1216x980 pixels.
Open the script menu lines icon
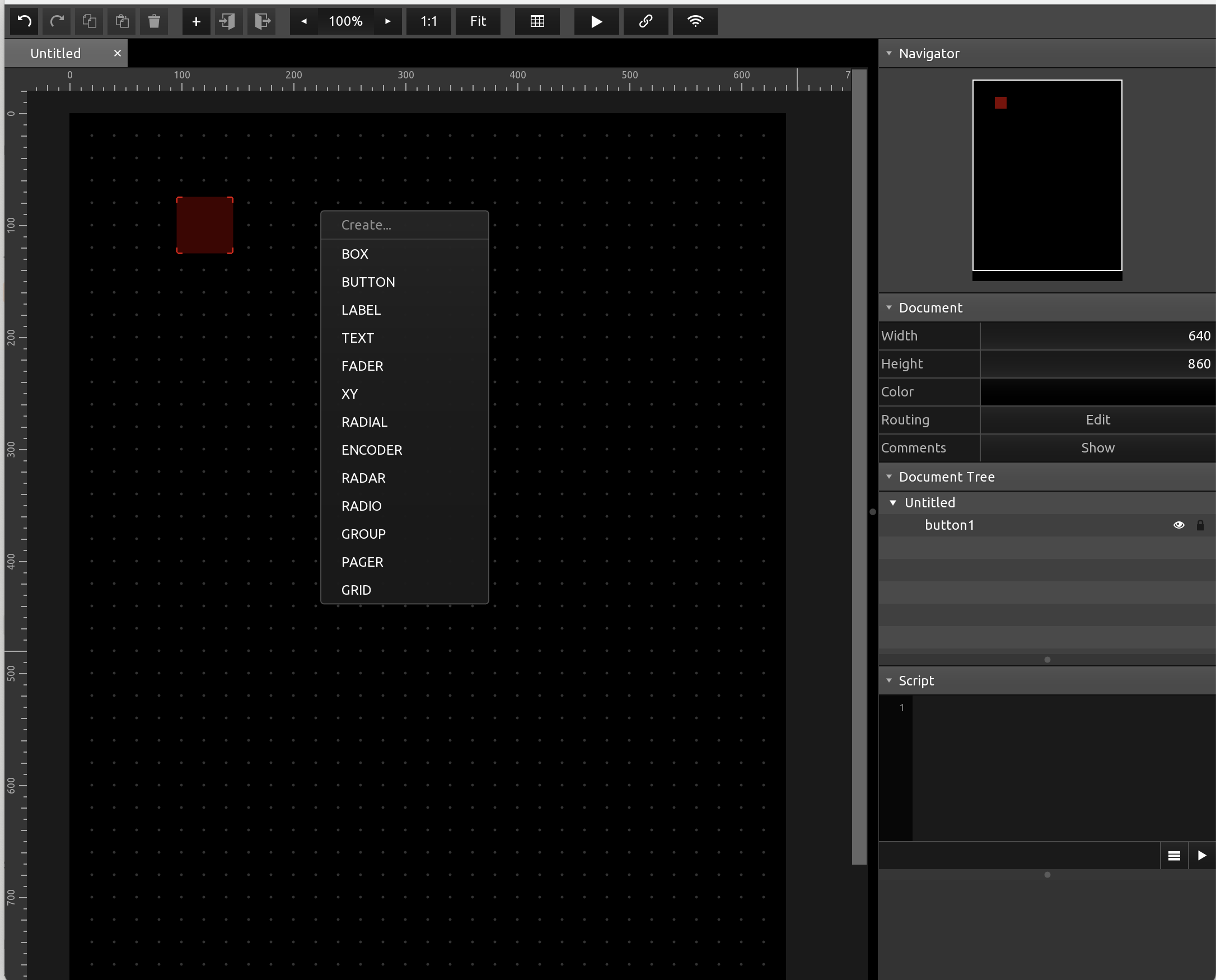(1173, 856)
